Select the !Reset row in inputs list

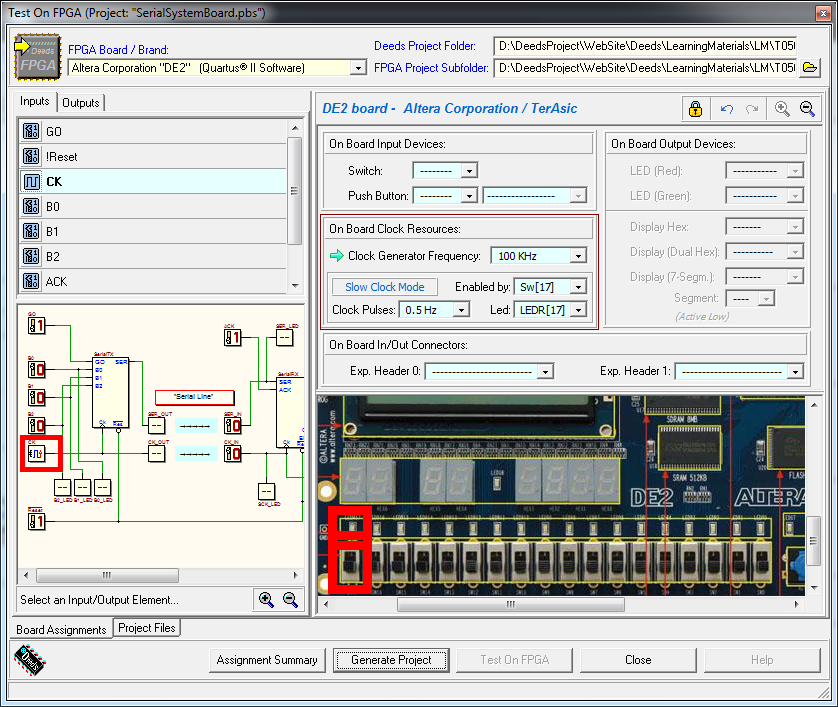point(153,156)
